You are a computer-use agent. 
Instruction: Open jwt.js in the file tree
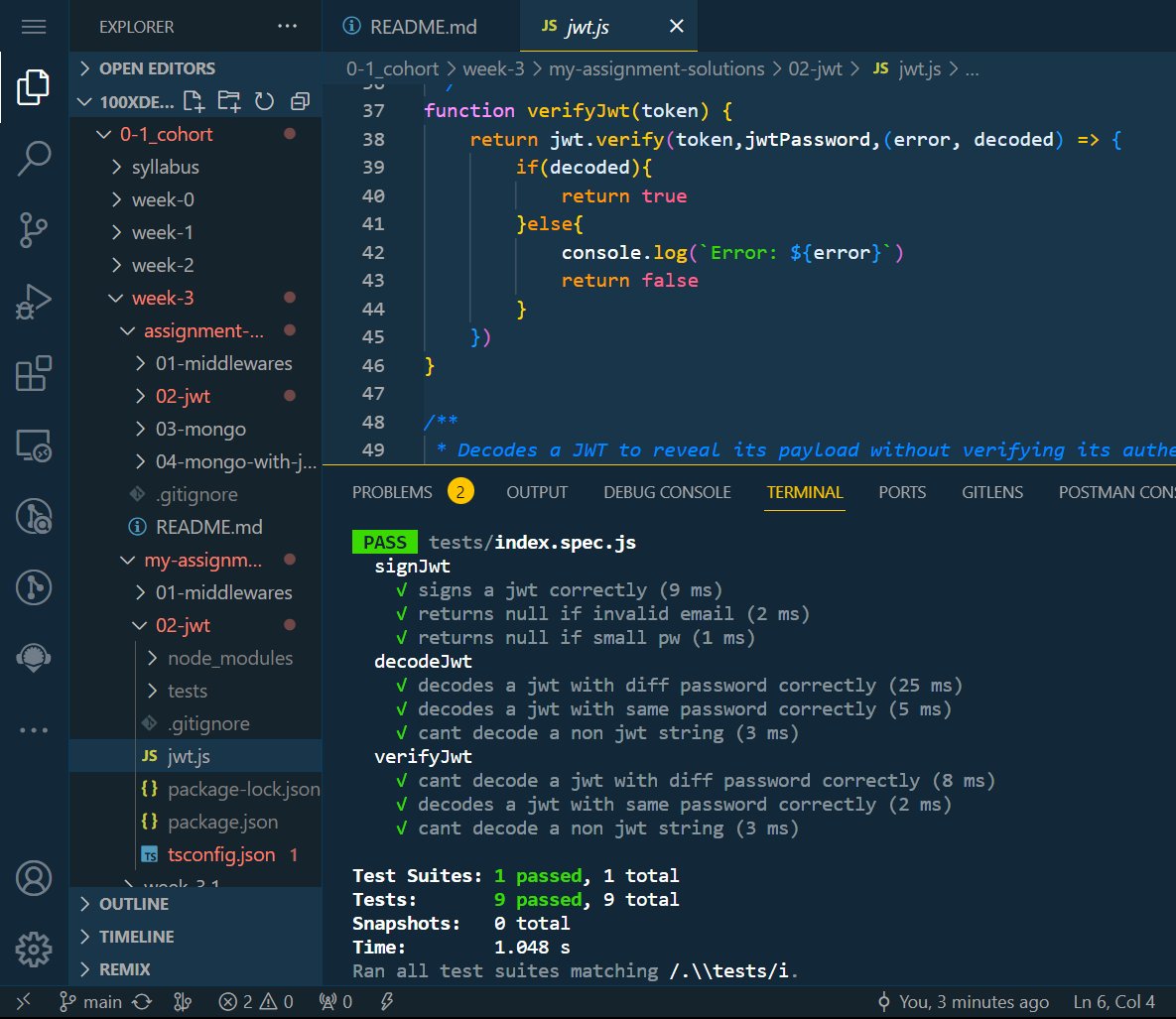coord(196,756)
